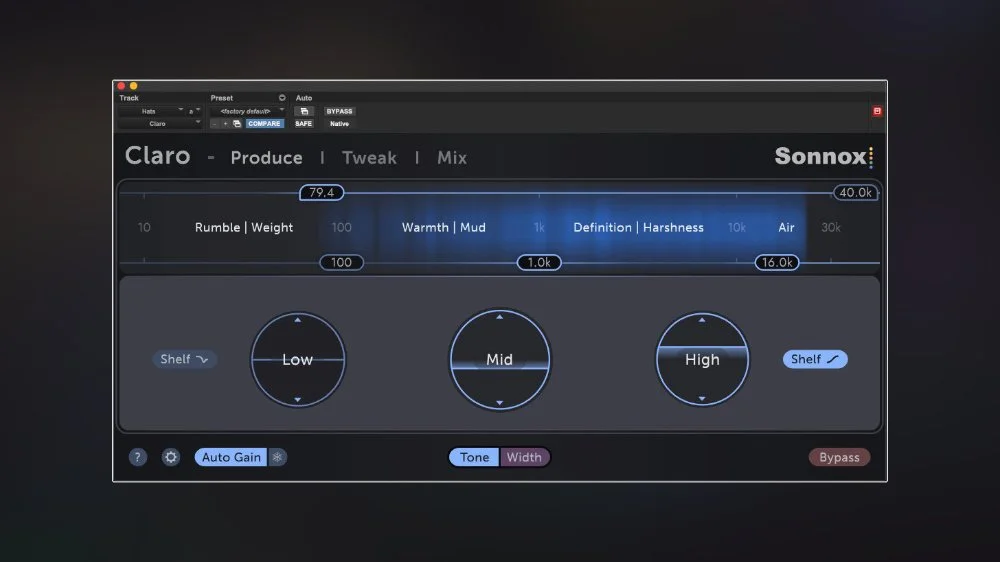The width and height of the screenshot is (1000, 562).
Task: Open the Hats track selector dropdown
Action: 151,111
